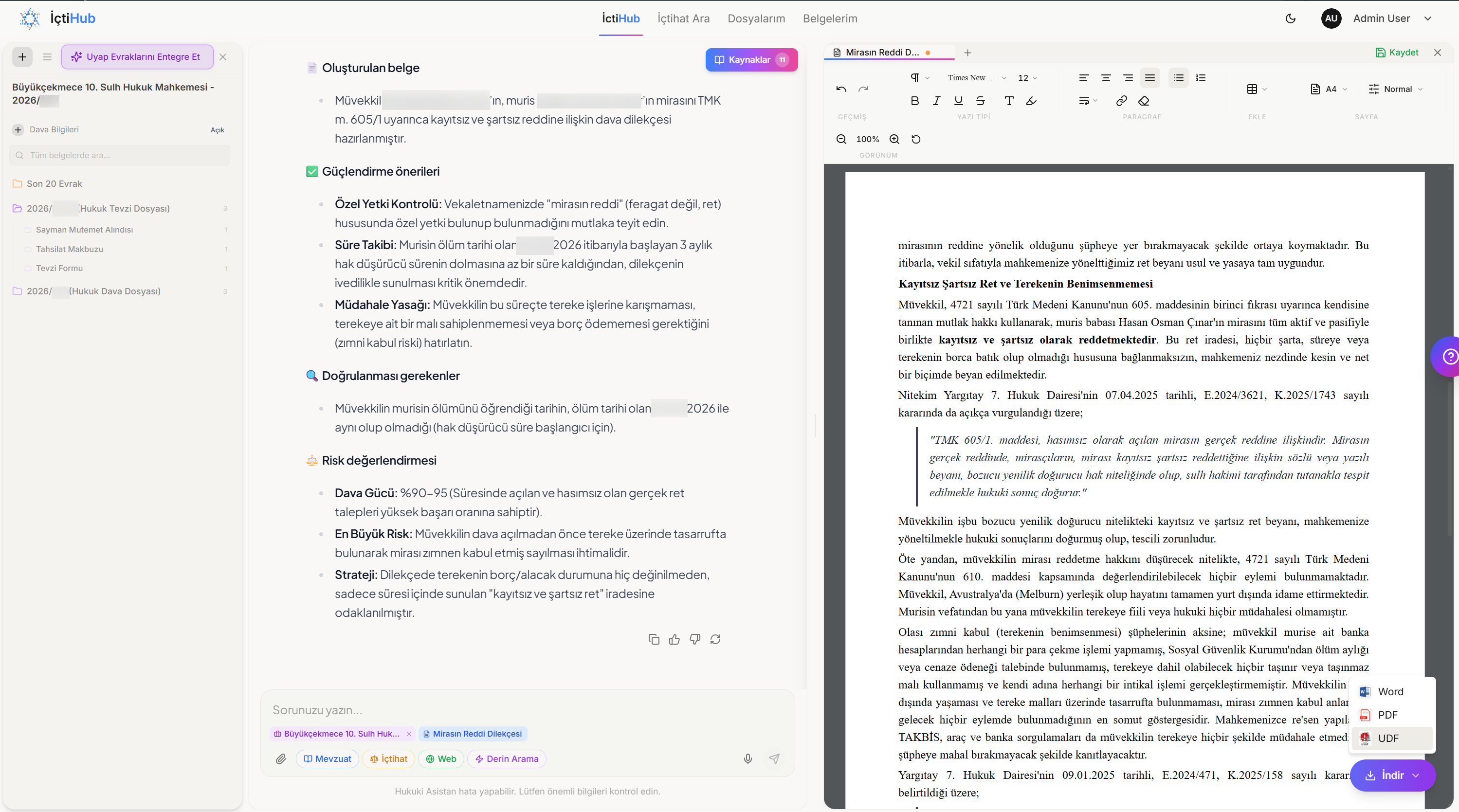The image size is (1459, 812).
Task: Go to the Belgelerim tab
Action: click(x=830, y=18)
